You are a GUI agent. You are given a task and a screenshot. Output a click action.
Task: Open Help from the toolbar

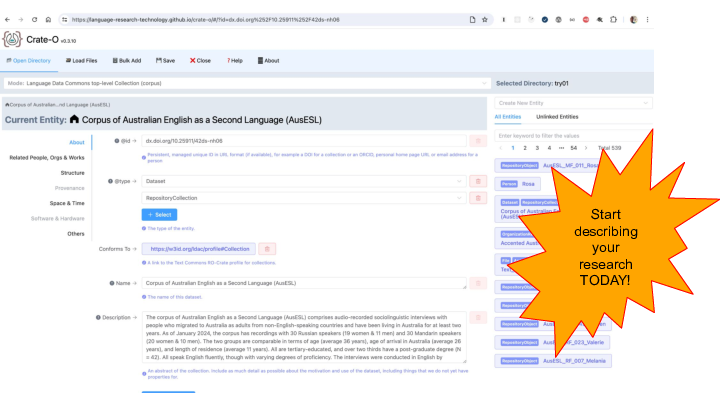(x=235, y=61)
